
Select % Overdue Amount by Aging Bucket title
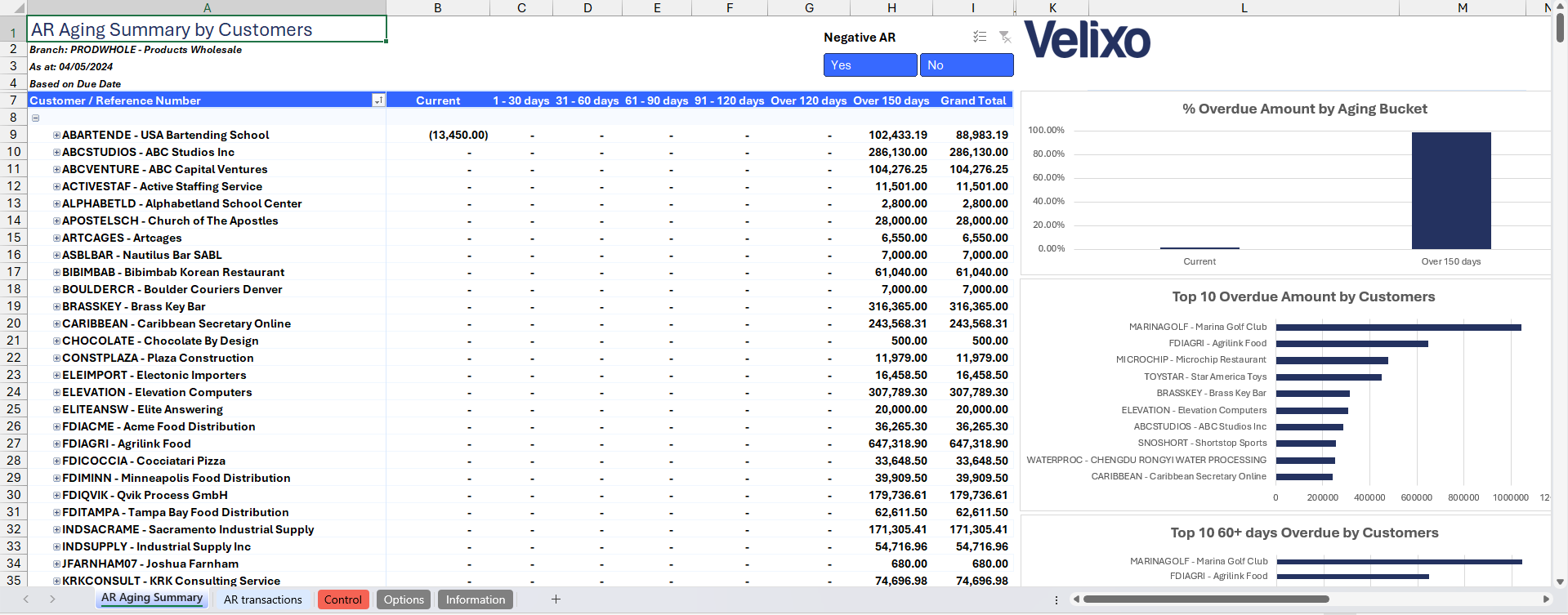click(x=1304, y=109)
